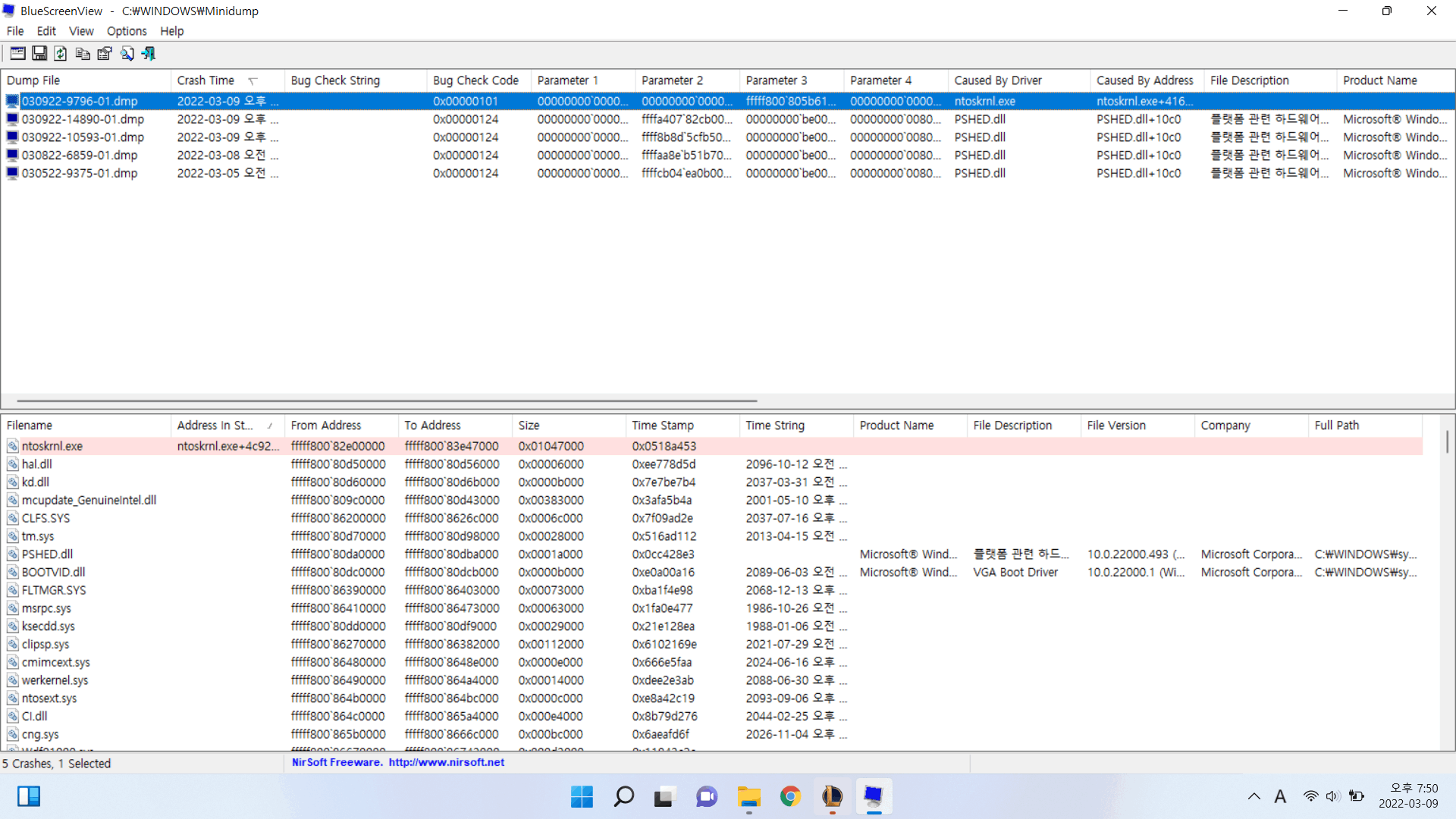Open taskbar Search magnifier

coord(623,796)
